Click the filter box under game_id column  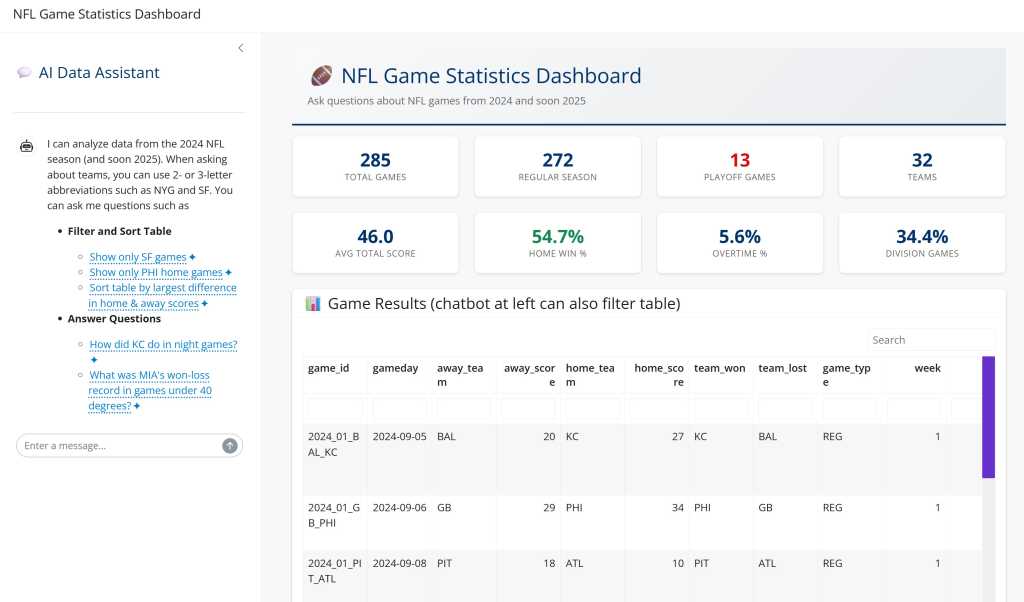(335, 408)
